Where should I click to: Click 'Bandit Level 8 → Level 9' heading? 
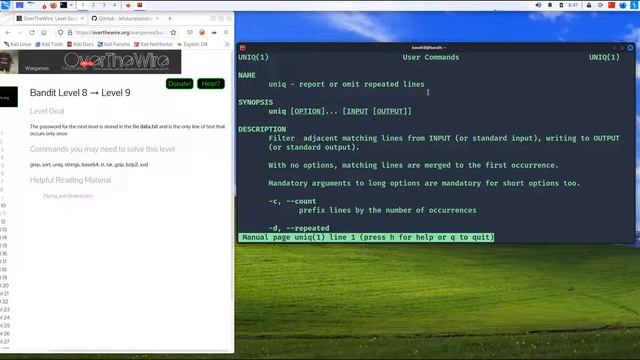pos(80,93)
